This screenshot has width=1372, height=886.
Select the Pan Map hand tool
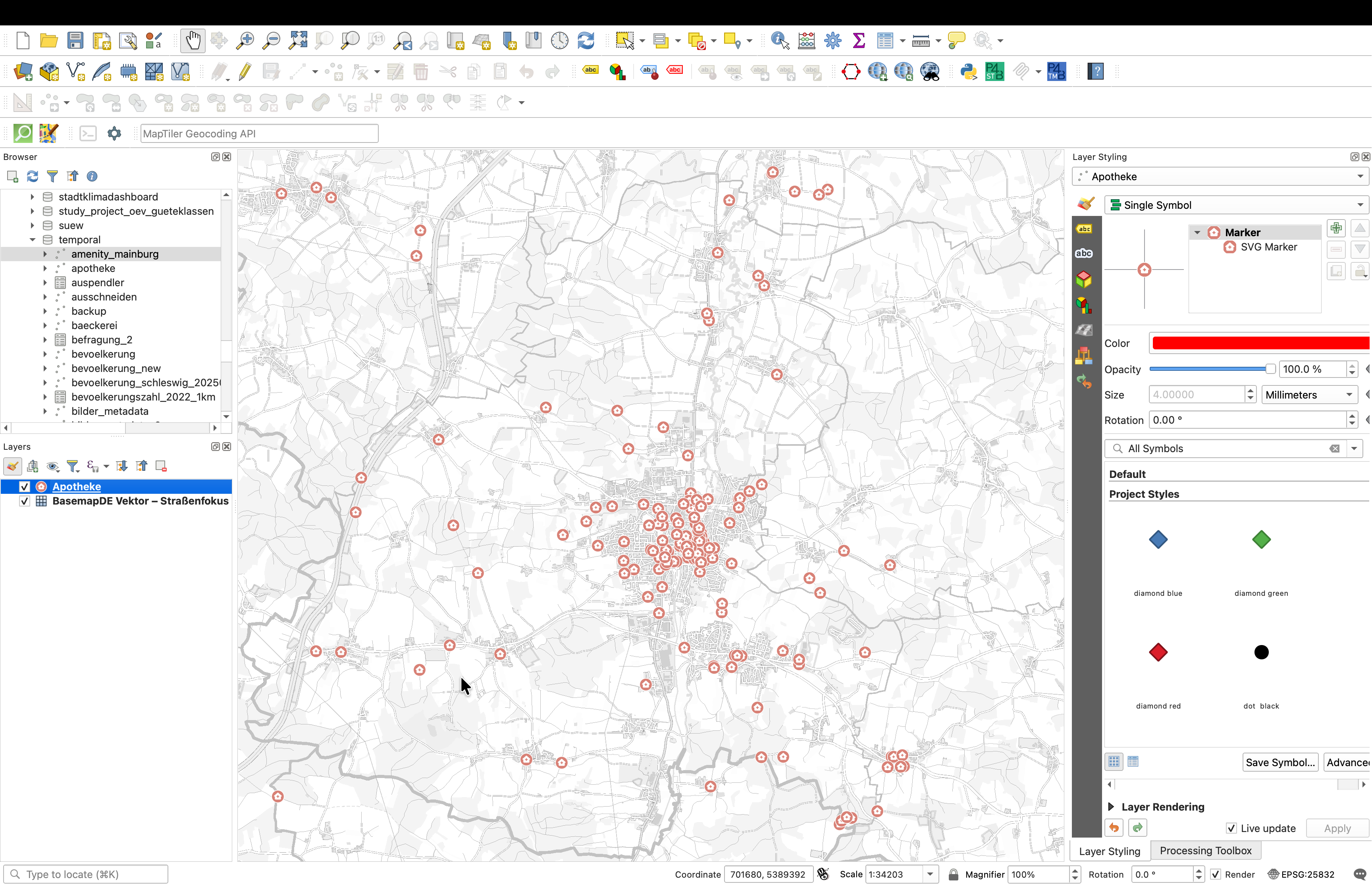193,40
